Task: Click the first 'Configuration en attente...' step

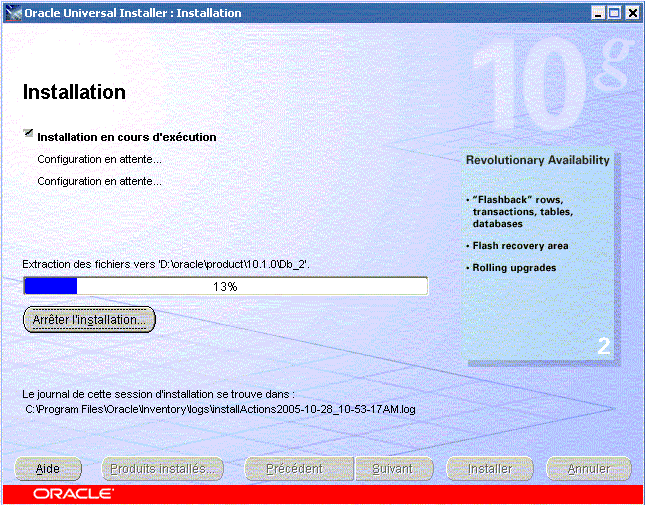Action: click(x=99, y=159)
